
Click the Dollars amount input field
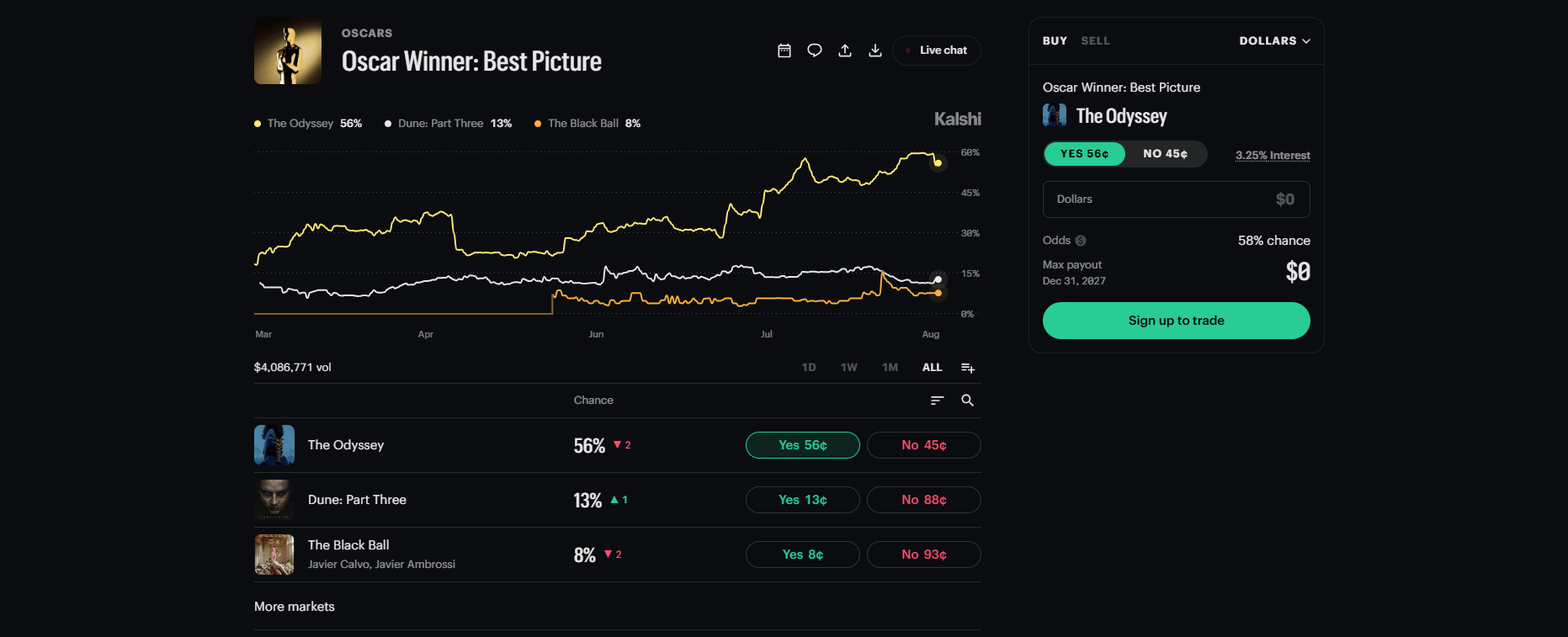1177,199
